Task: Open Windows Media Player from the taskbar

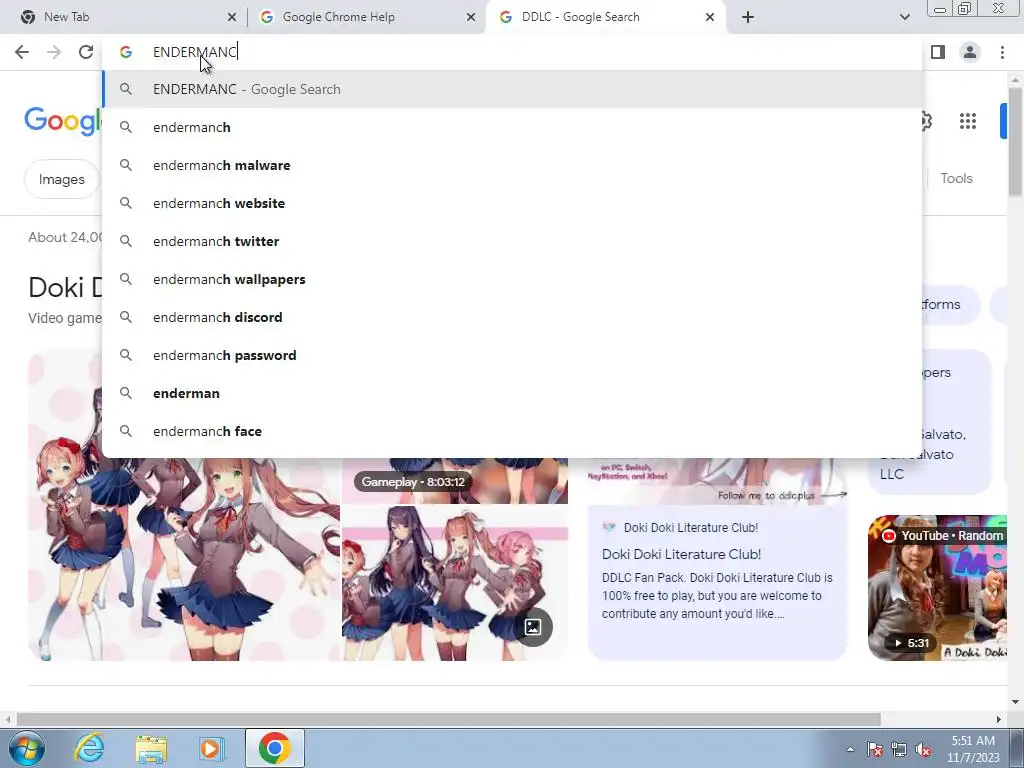Action: pyautogui.click(x=211, y=748)
